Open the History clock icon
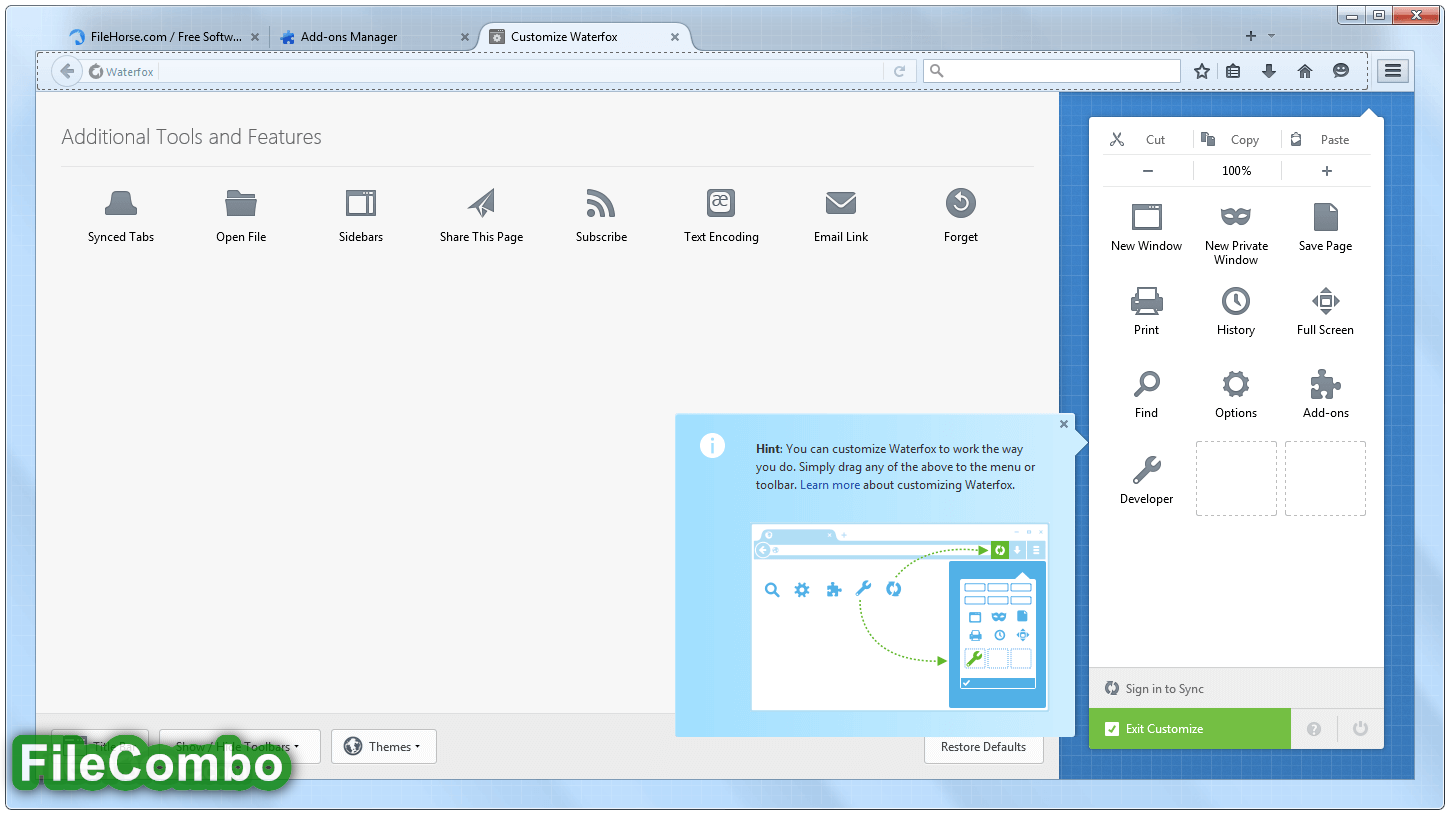The image size is (1450, 815). [1236, 301]
